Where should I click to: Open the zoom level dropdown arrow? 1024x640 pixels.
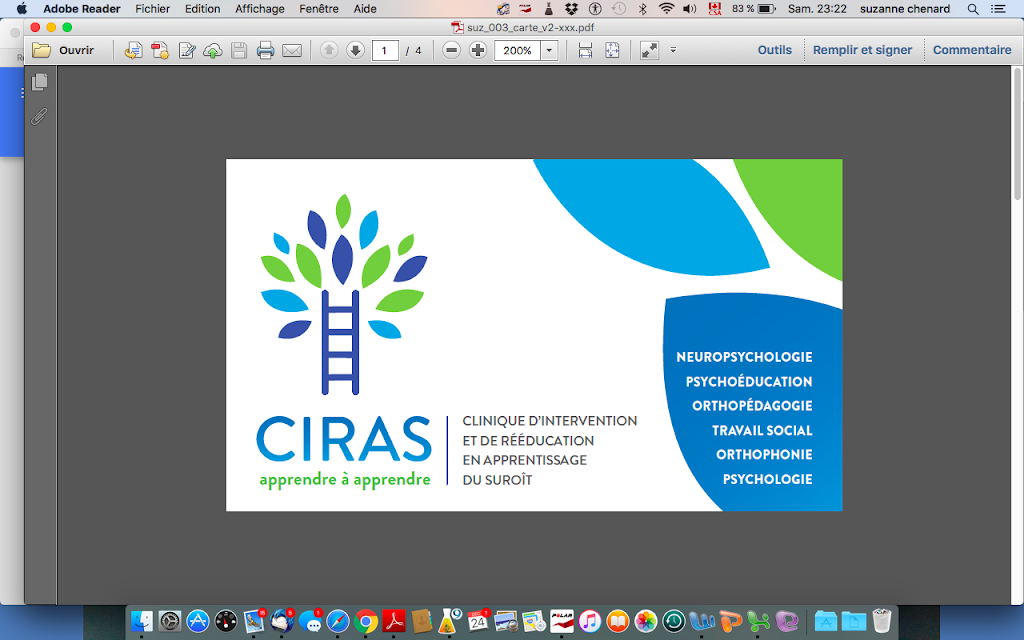click(x=549, y=50)
